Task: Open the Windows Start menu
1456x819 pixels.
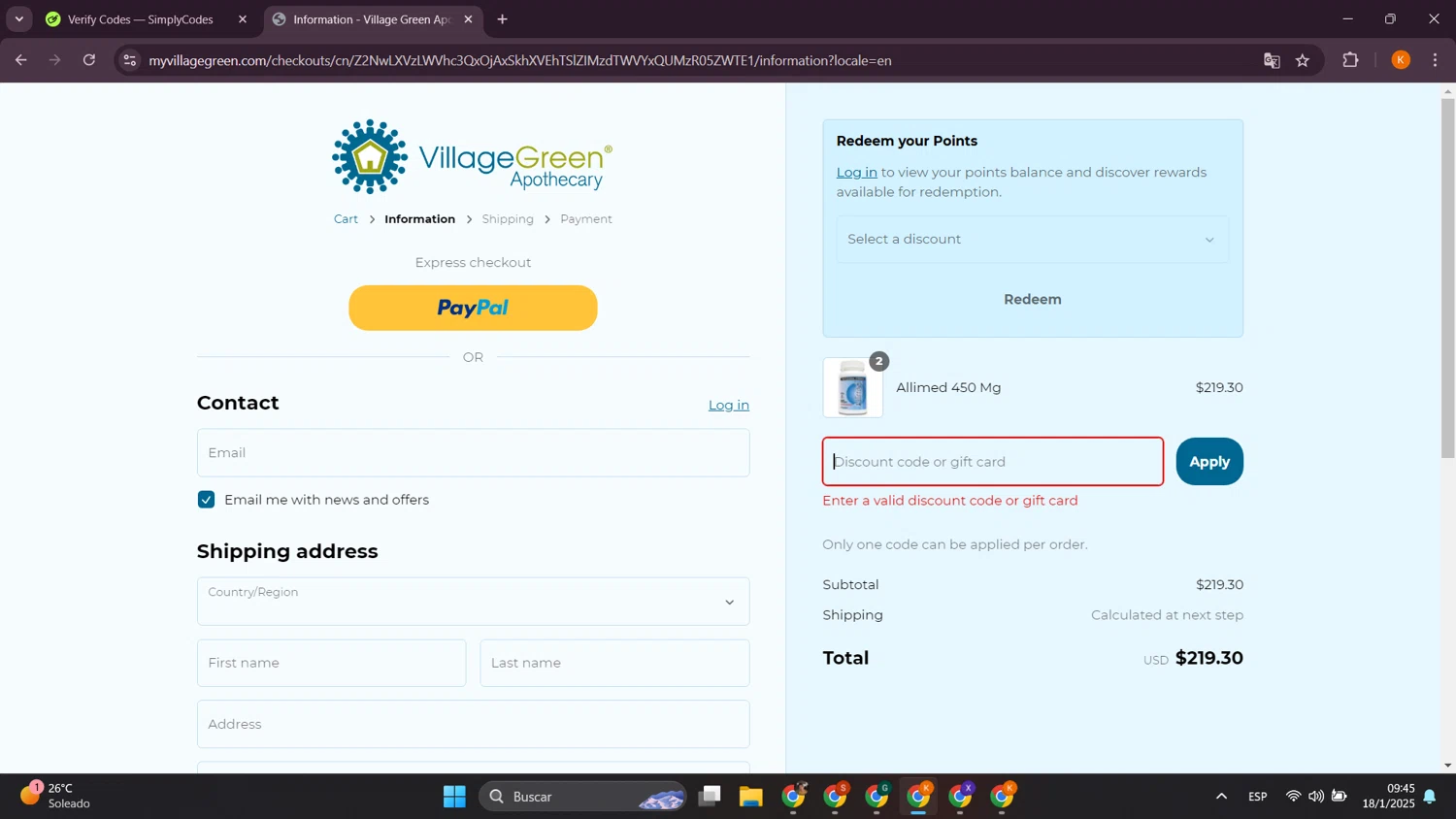Action: 454,797
